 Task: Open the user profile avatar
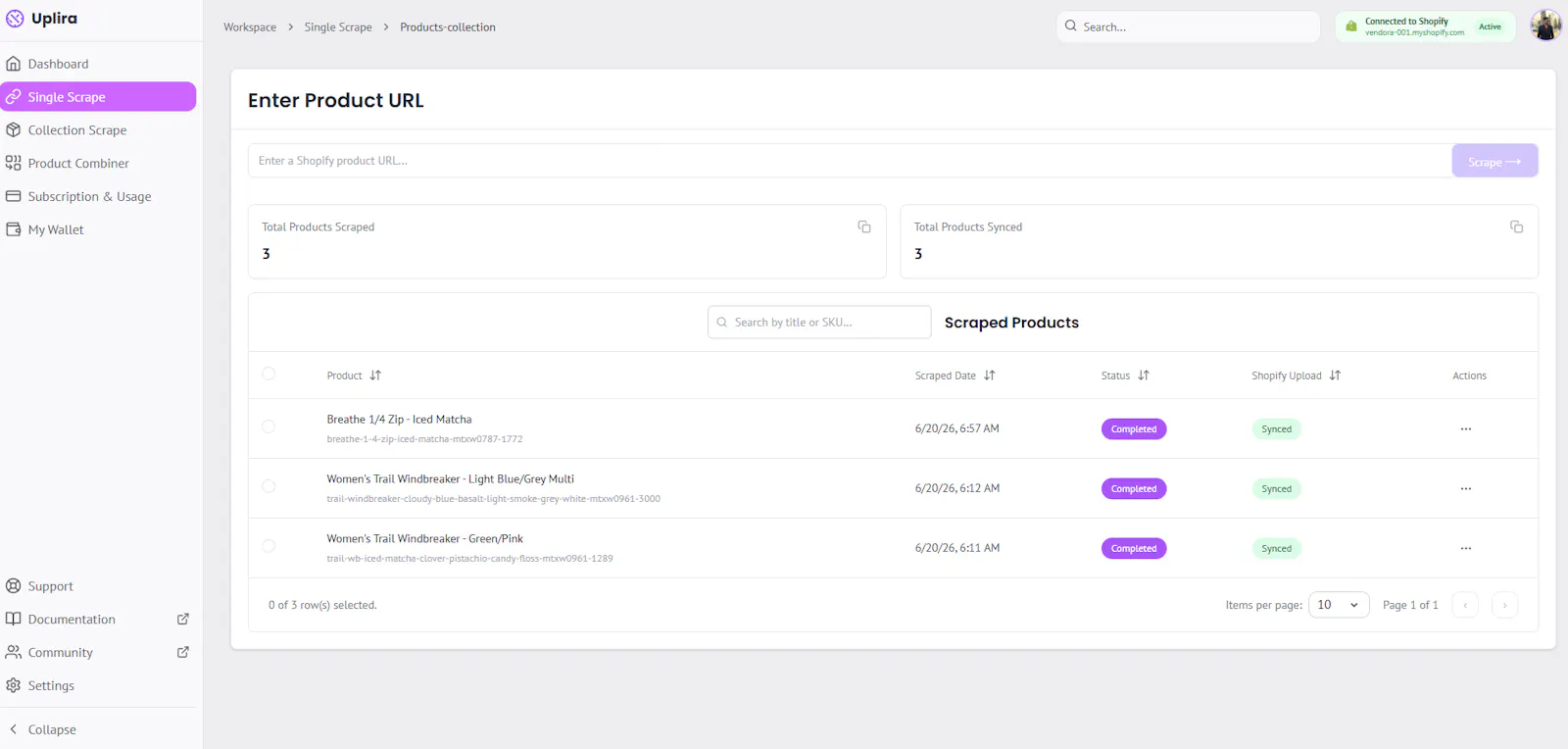point(1545,25)
